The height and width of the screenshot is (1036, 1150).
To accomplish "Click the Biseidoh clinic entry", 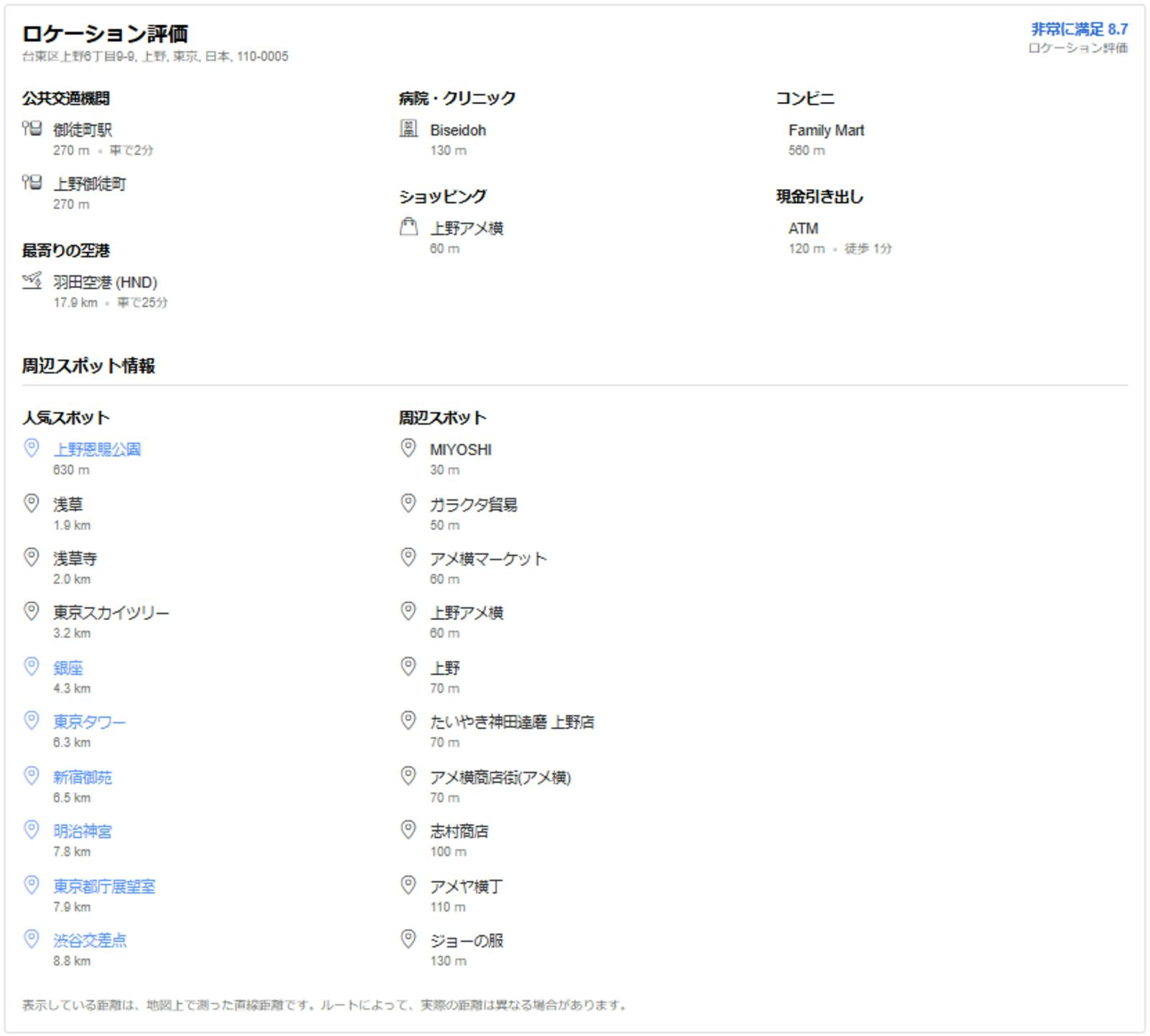I will point(458,130).
